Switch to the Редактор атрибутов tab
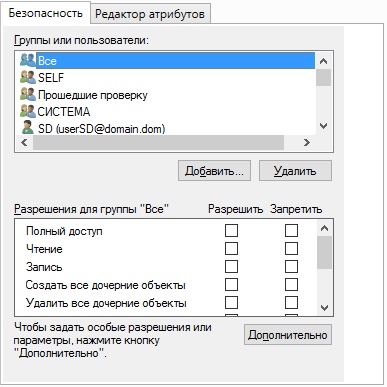This screenshot has height=387, width=387. 150,14
